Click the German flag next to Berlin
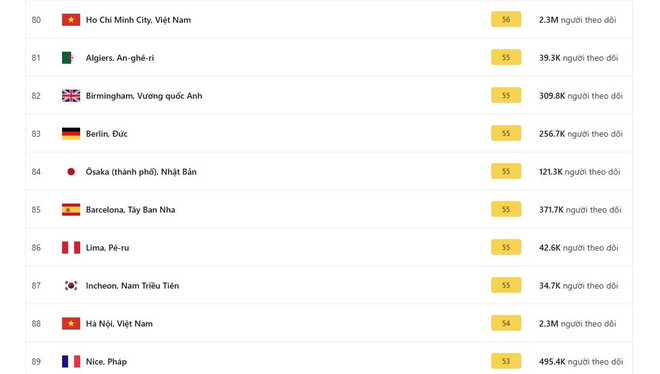Viewport: 660px width, 374px height. [x=71, y=134]
